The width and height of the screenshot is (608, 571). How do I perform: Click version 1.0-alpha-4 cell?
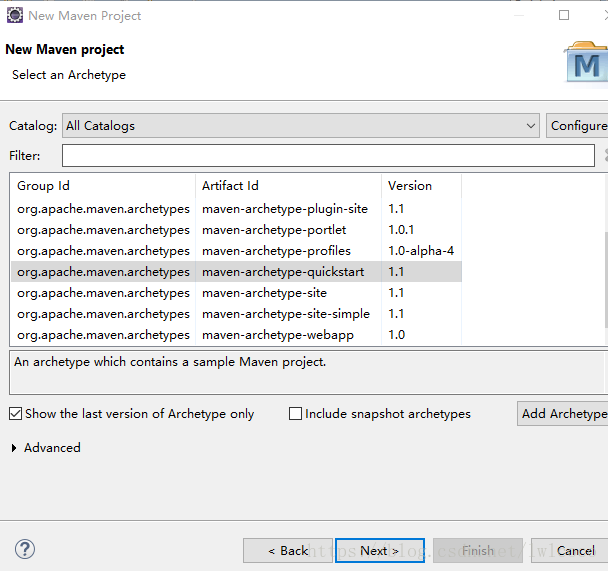click(421, 251)
